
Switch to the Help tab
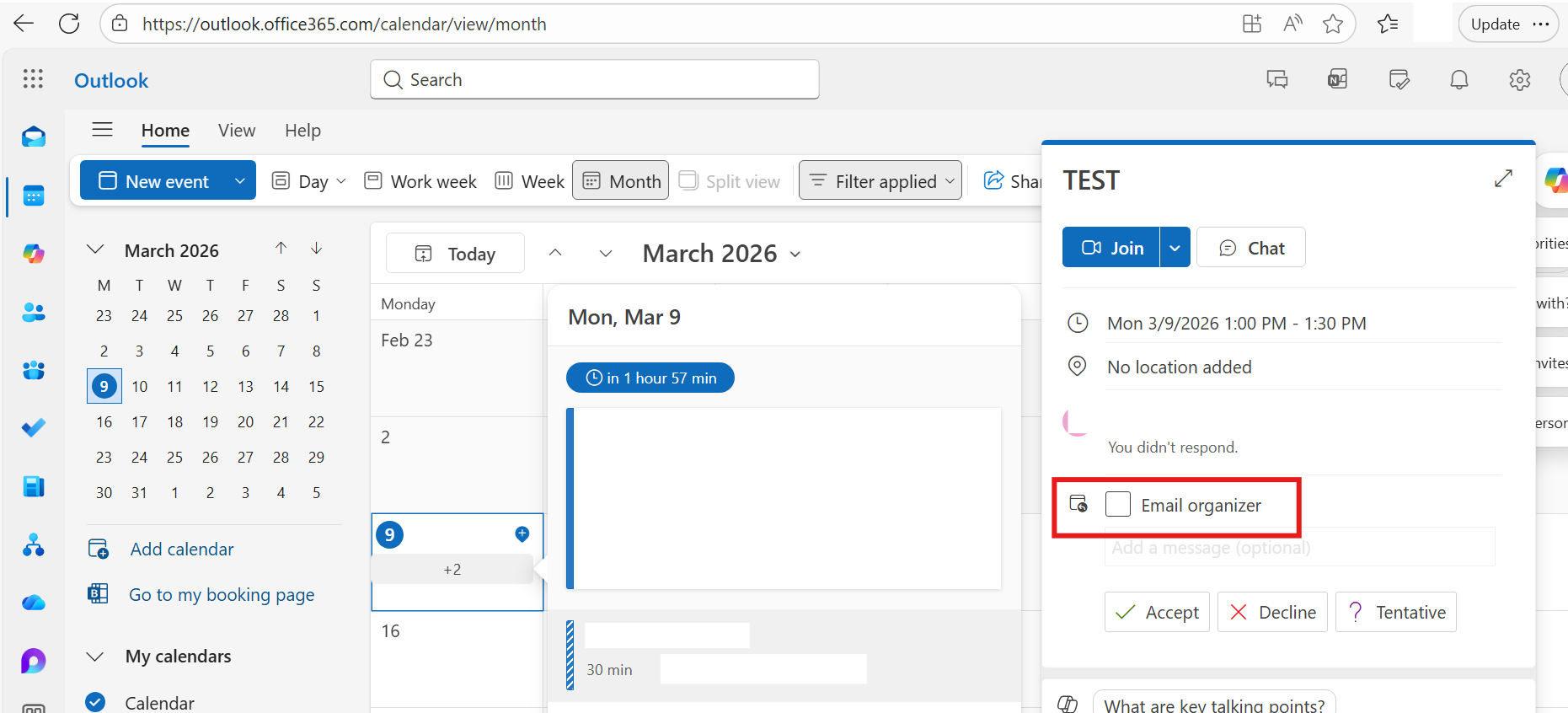302,131
